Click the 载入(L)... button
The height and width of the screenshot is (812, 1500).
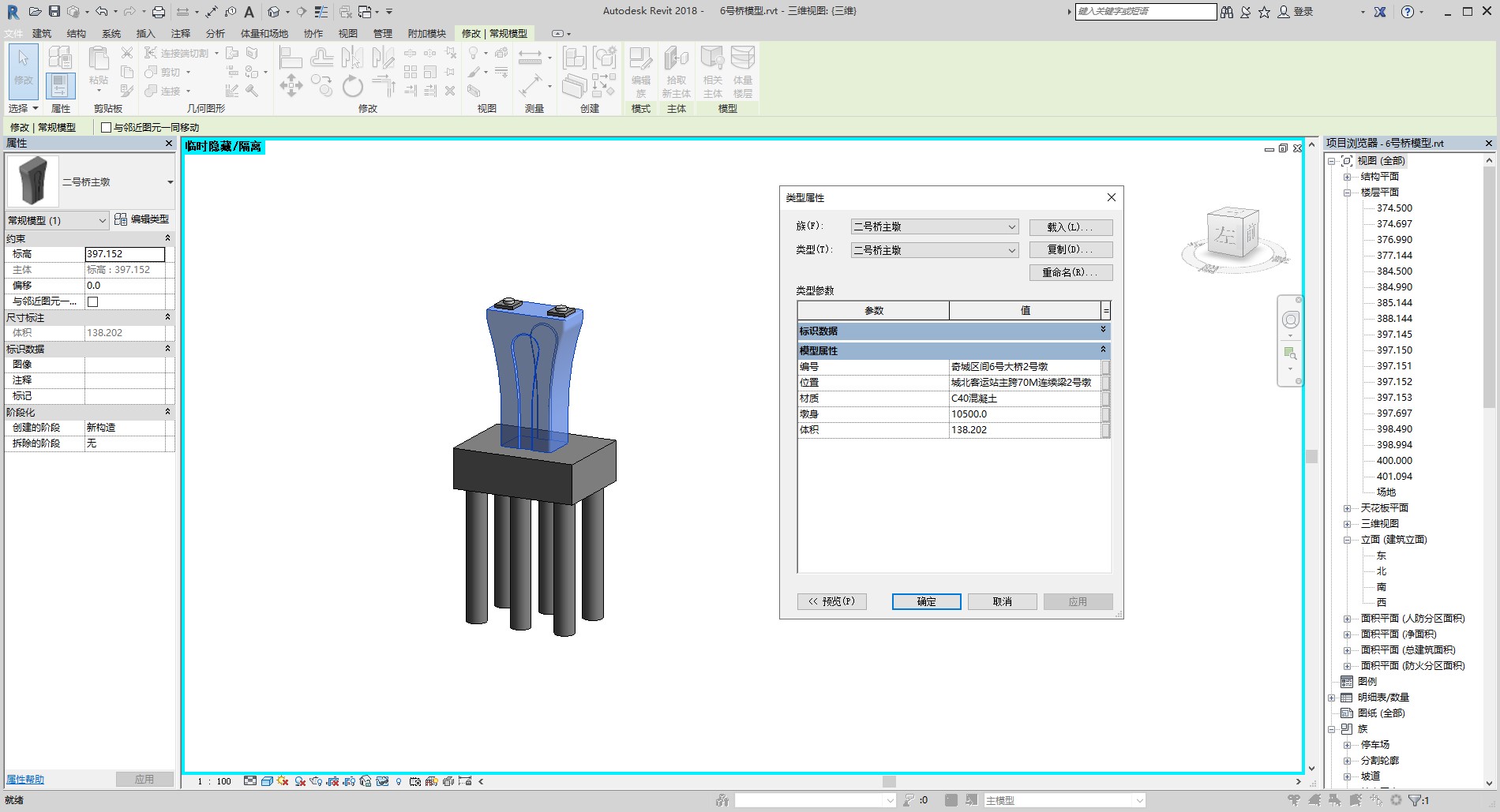tap(1071, 227)
